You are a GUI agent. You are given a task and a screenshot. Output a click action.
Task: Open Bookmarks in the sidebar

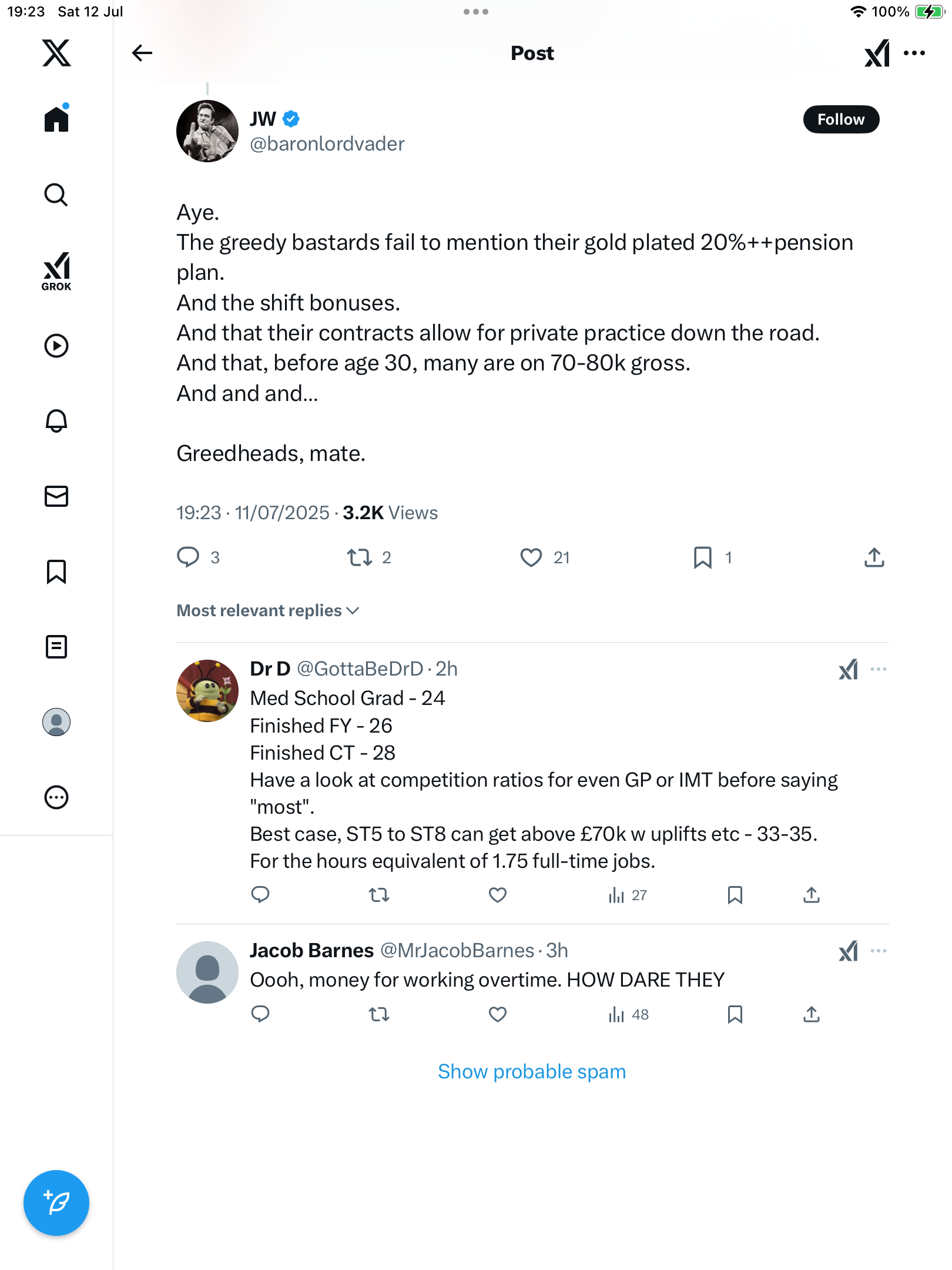(56, 571)
